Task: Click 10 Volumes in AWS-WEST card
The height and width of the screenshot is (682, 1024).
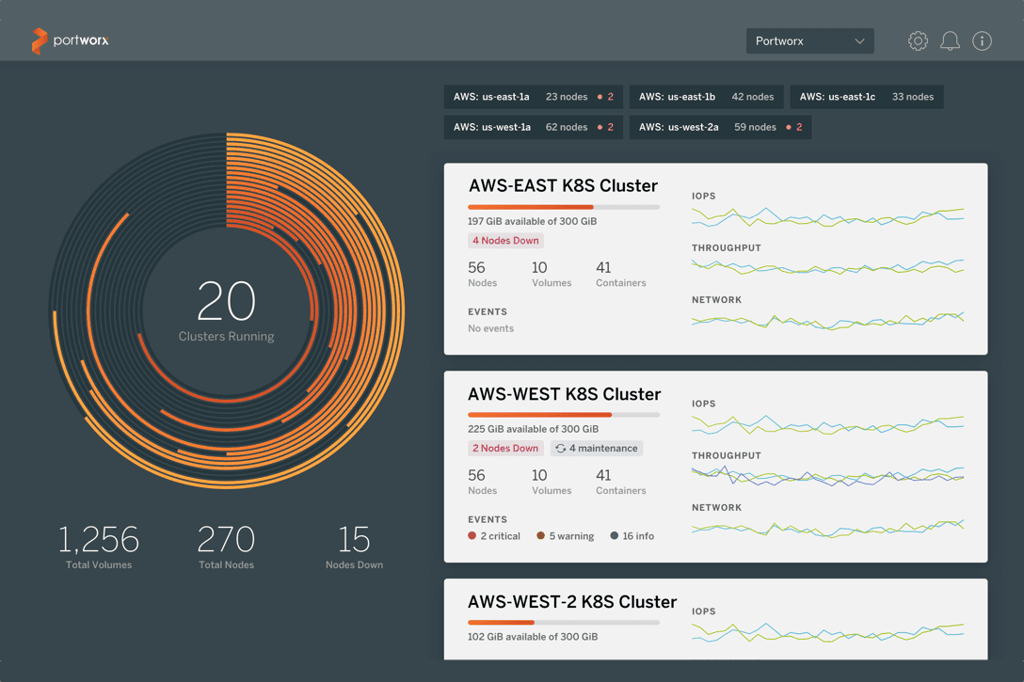Action: click(551, 481)
